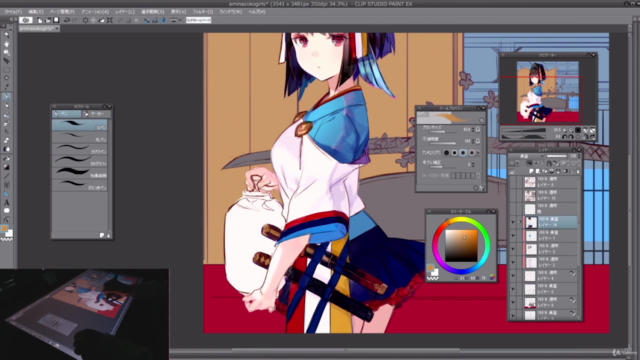Select the Hand move tool
Screen dimensions: 640x360
click(x=6, y=44)
